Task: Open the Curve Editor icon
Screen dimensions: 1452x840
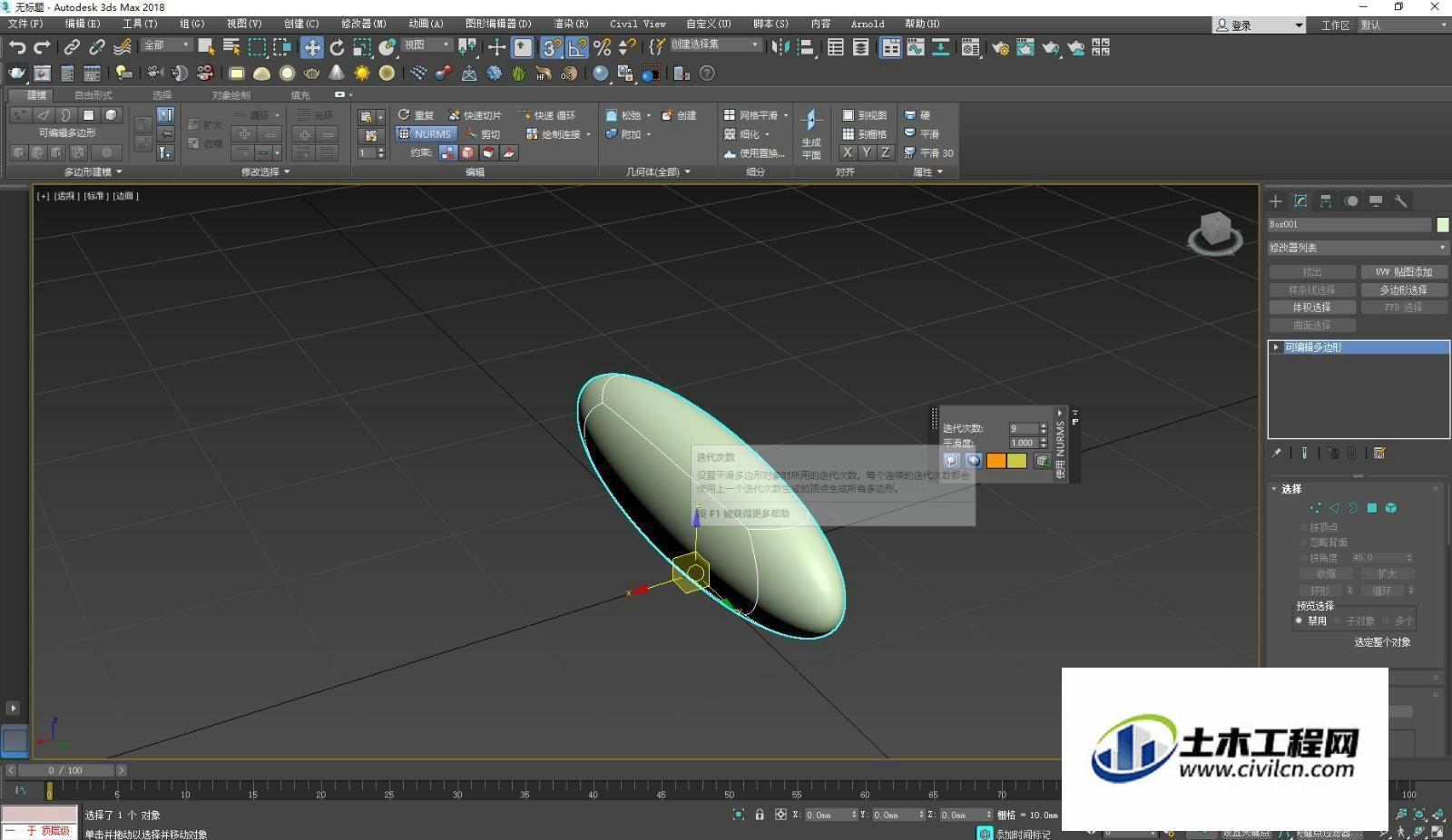Action: pos(916,47)
